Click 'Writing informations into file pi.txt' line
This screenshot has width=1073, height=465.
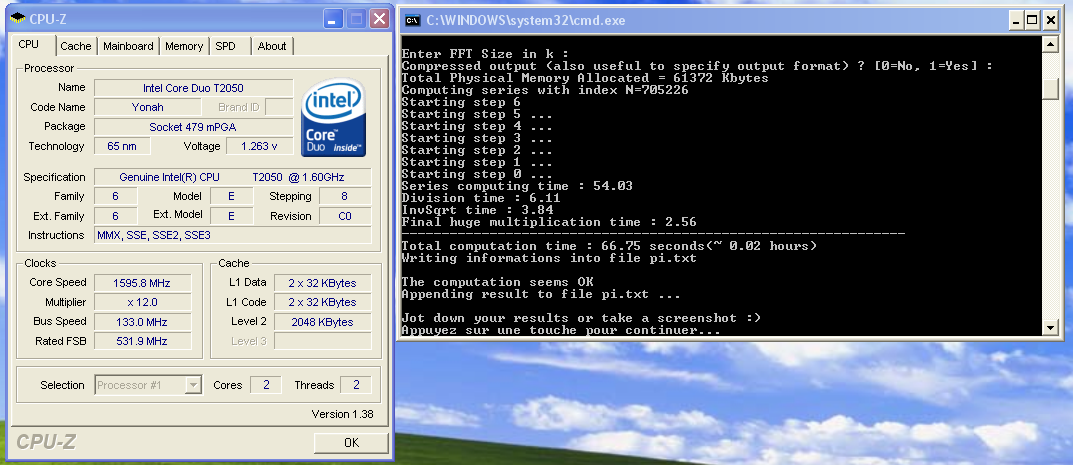click(x=549, y=258)
